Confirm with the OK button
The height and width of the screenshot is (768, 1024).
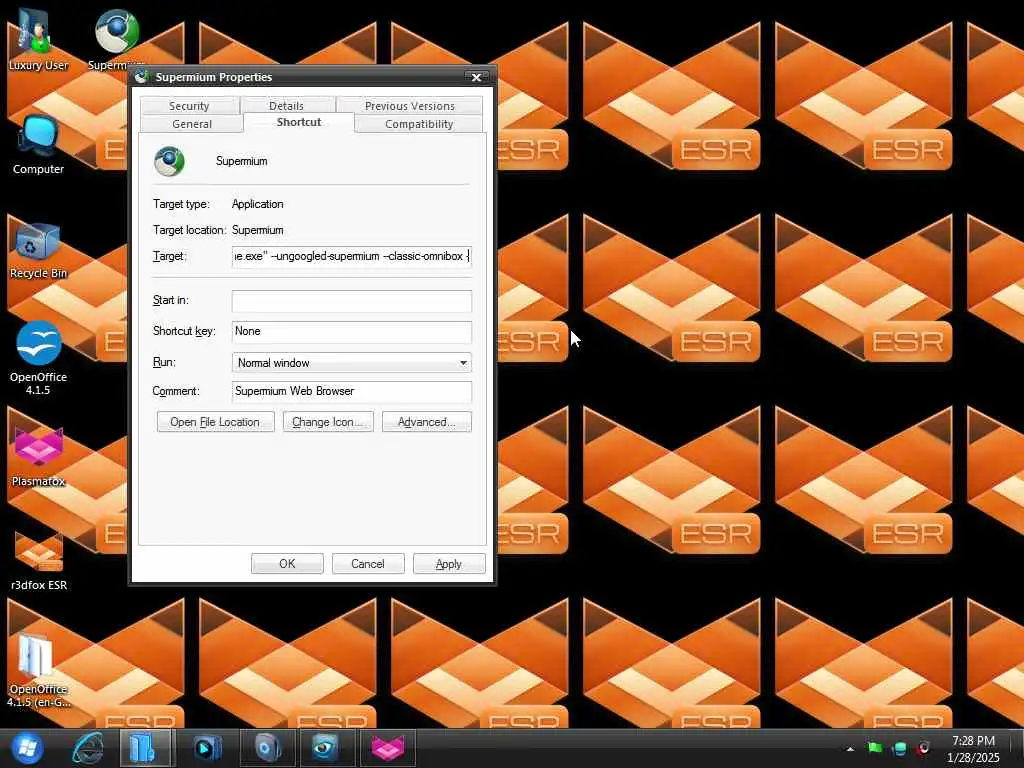[287, 564]
